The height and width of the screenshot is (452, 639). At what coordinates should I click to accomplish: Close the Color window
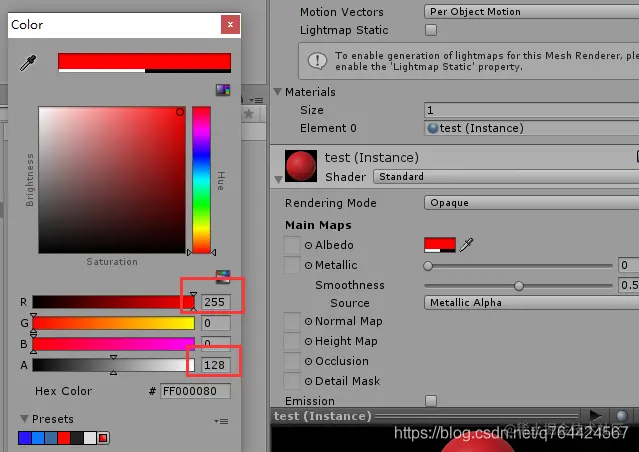tap(230, 24)
